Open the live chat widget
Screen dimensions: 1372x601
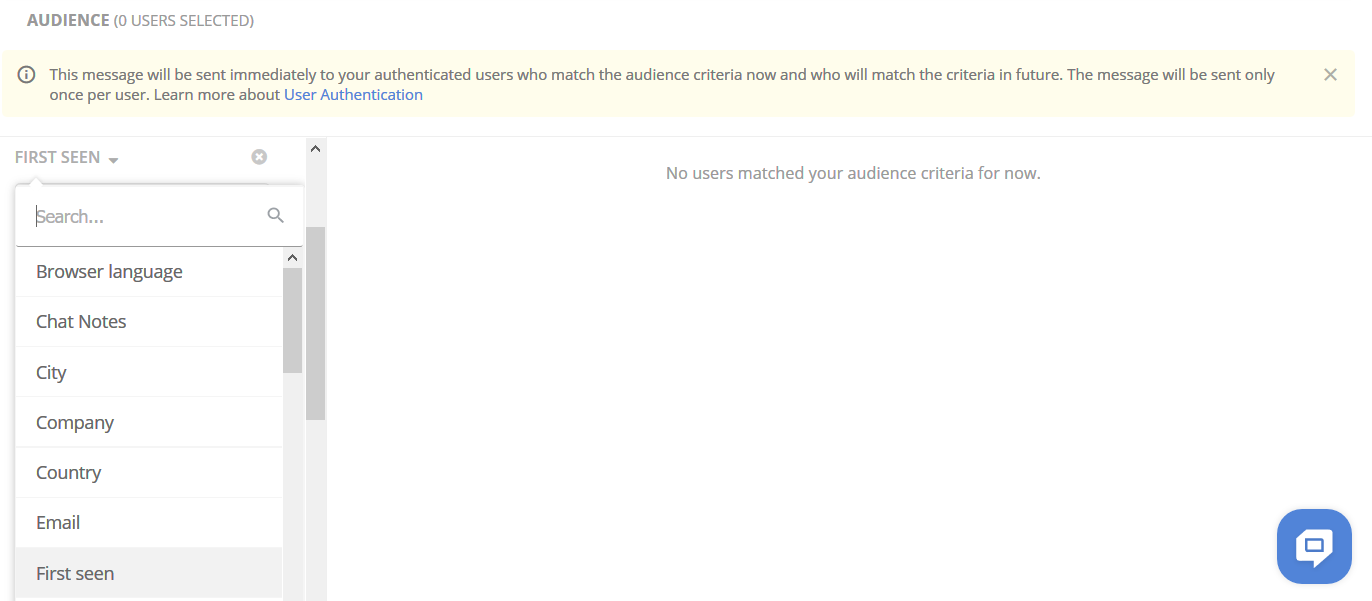[1314, 546]
